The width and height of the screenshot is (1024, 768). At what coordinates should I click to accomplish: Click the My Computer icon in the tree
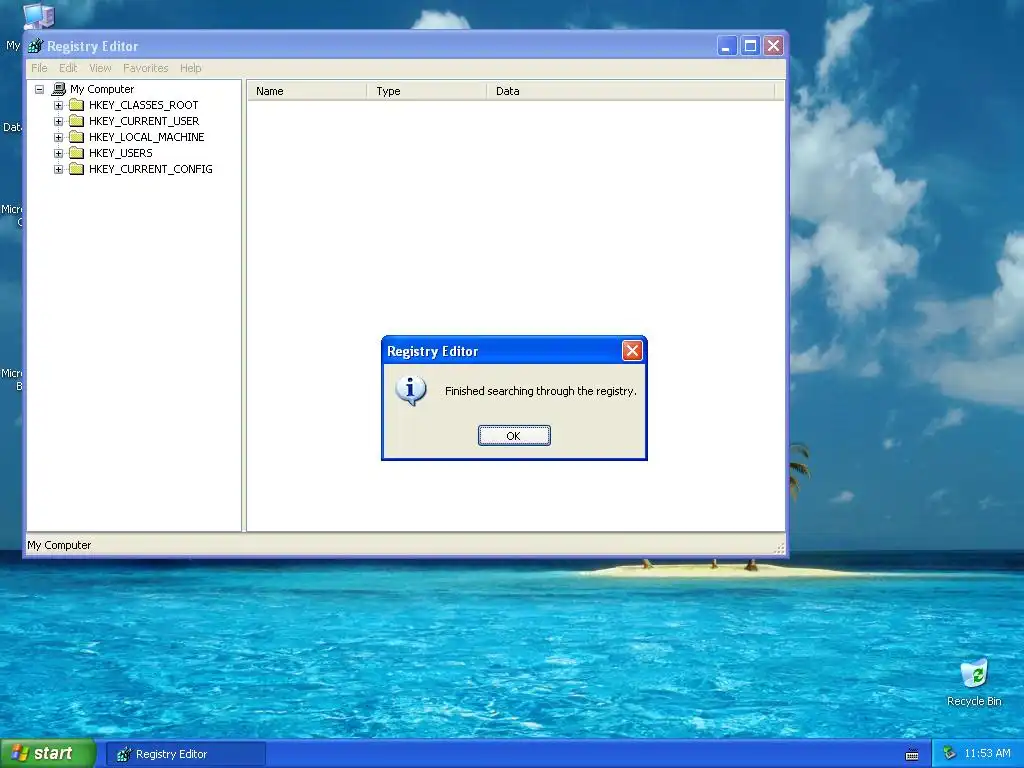(x=59, y=89)
